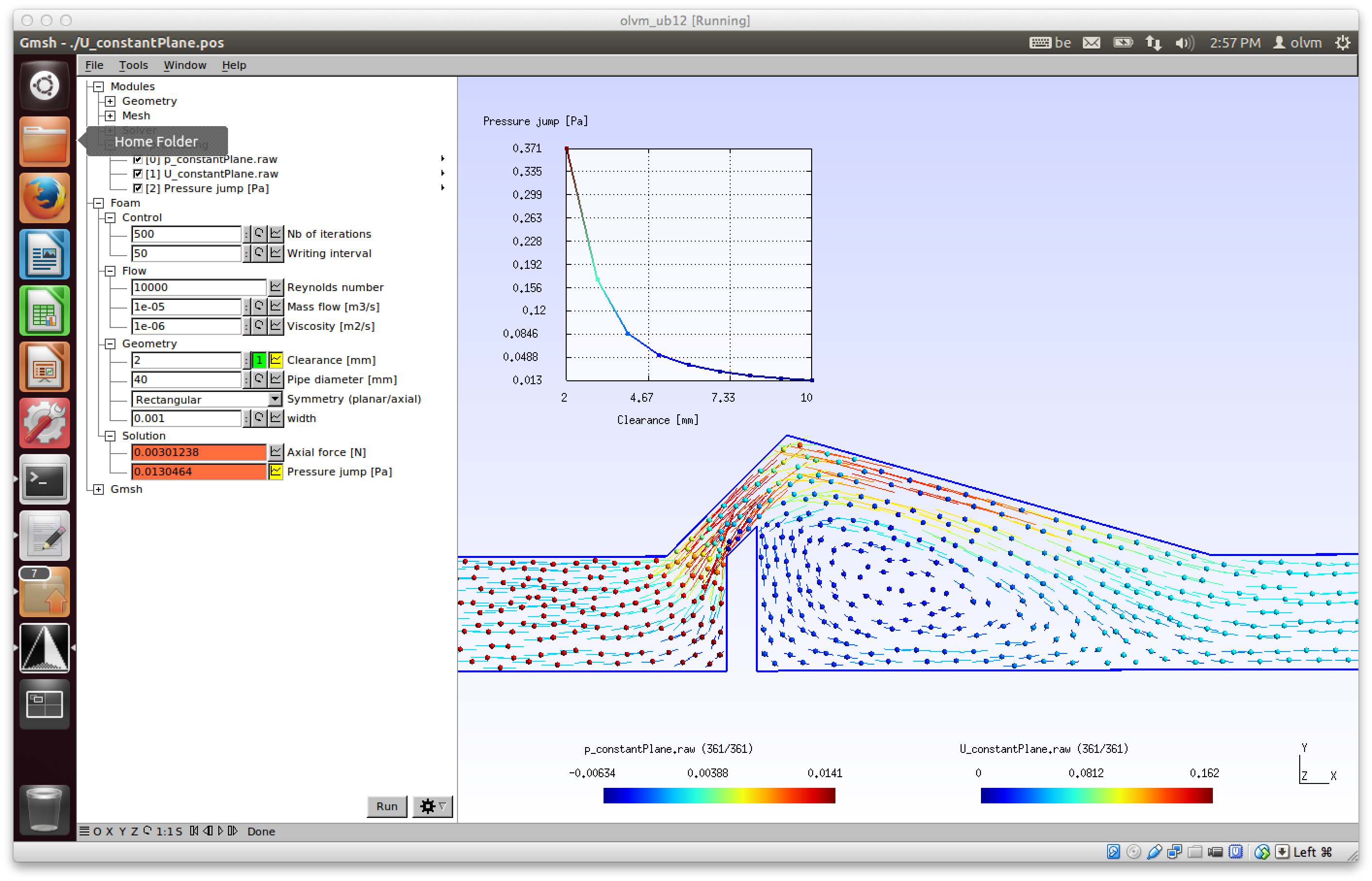This screenshot has width=1372, height=881.
Task: Click the graph icon for Reynolds number
Action: pyautogui.click(x=276, y=287)
